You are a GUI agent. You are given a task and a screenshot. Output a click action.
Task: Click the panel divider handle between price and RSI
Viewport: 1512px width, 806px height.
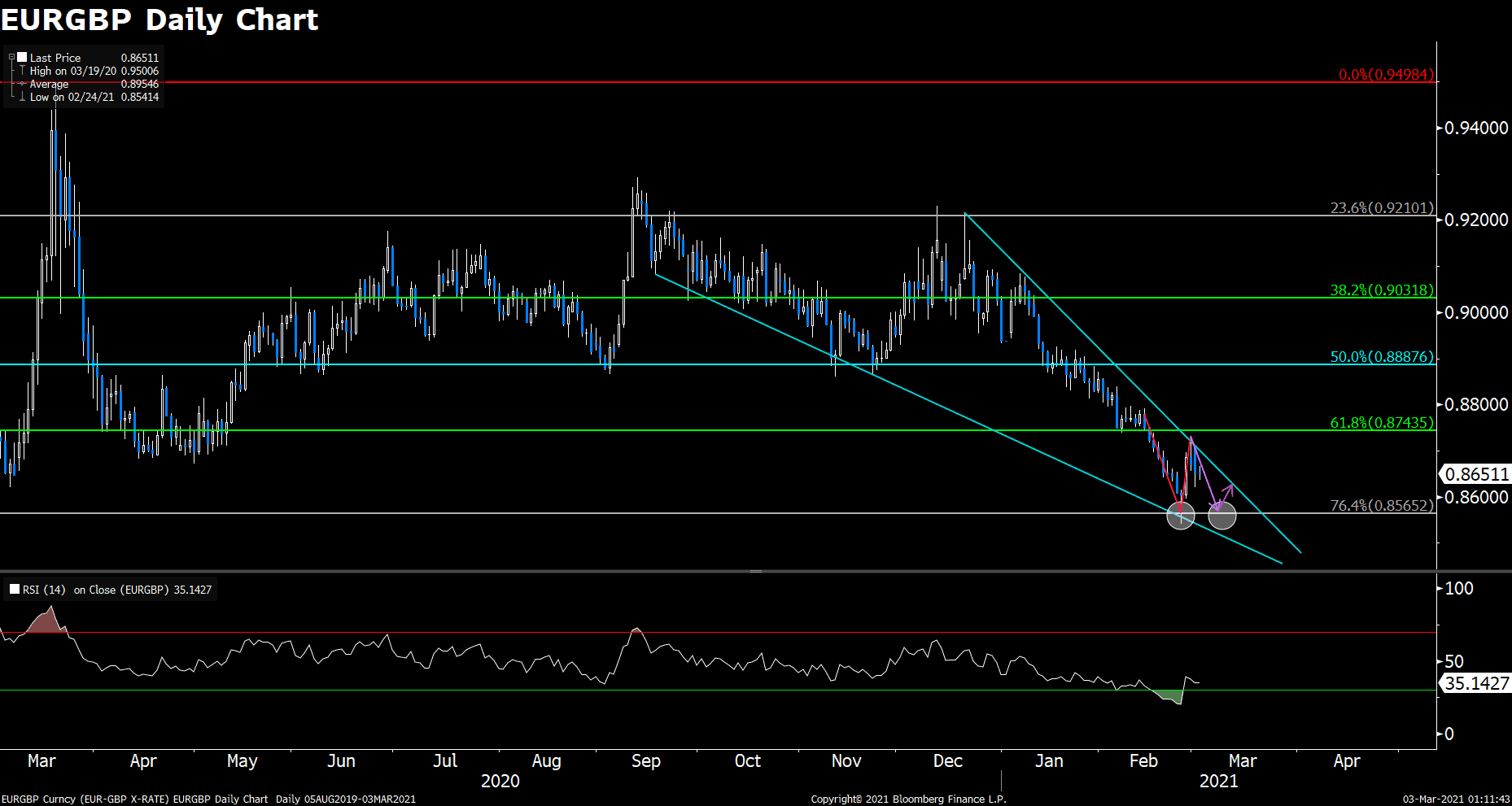pyautogui.click(x=756, y=571)
